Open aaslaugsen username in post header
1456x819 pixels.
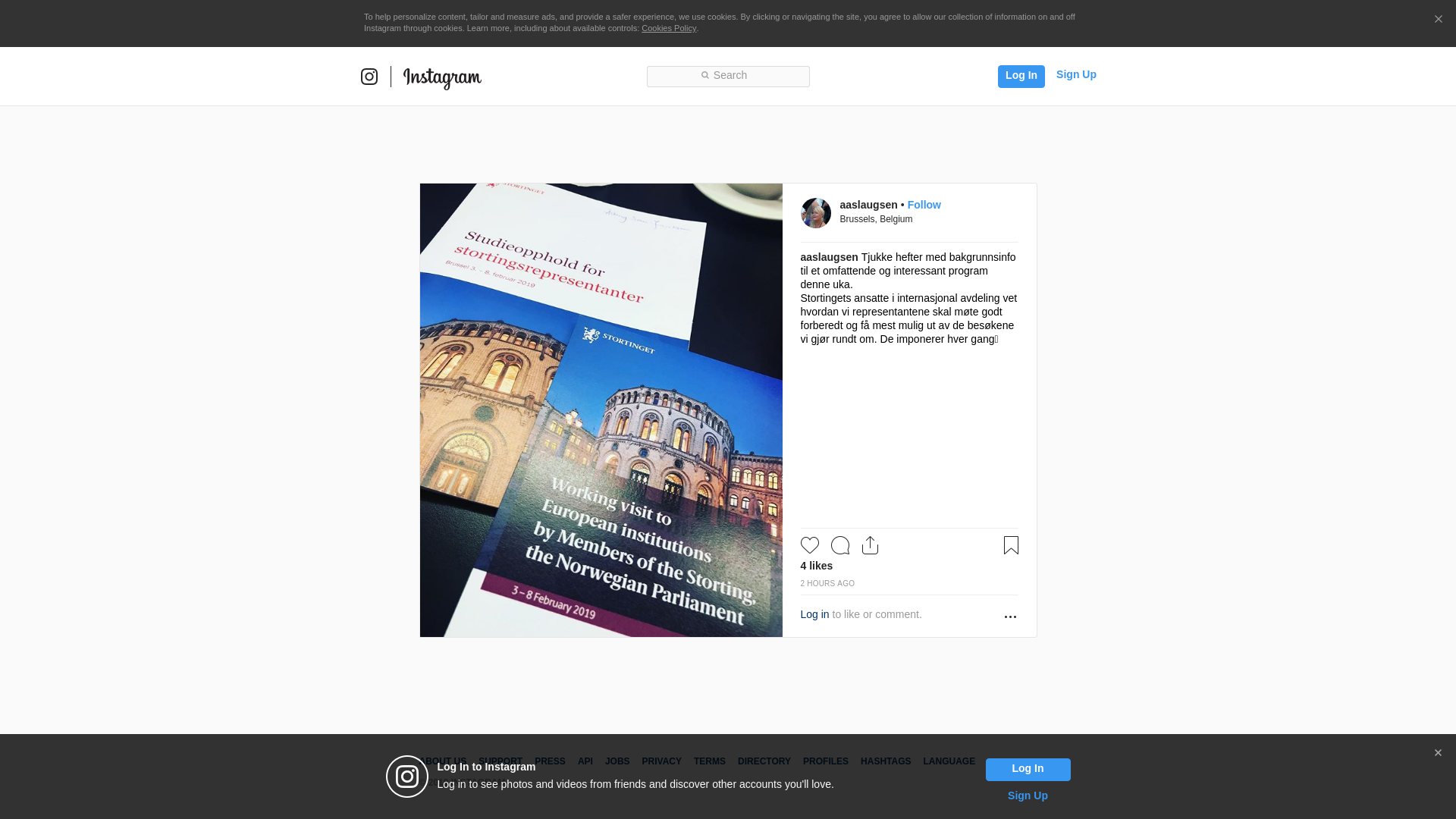point(868,205)
